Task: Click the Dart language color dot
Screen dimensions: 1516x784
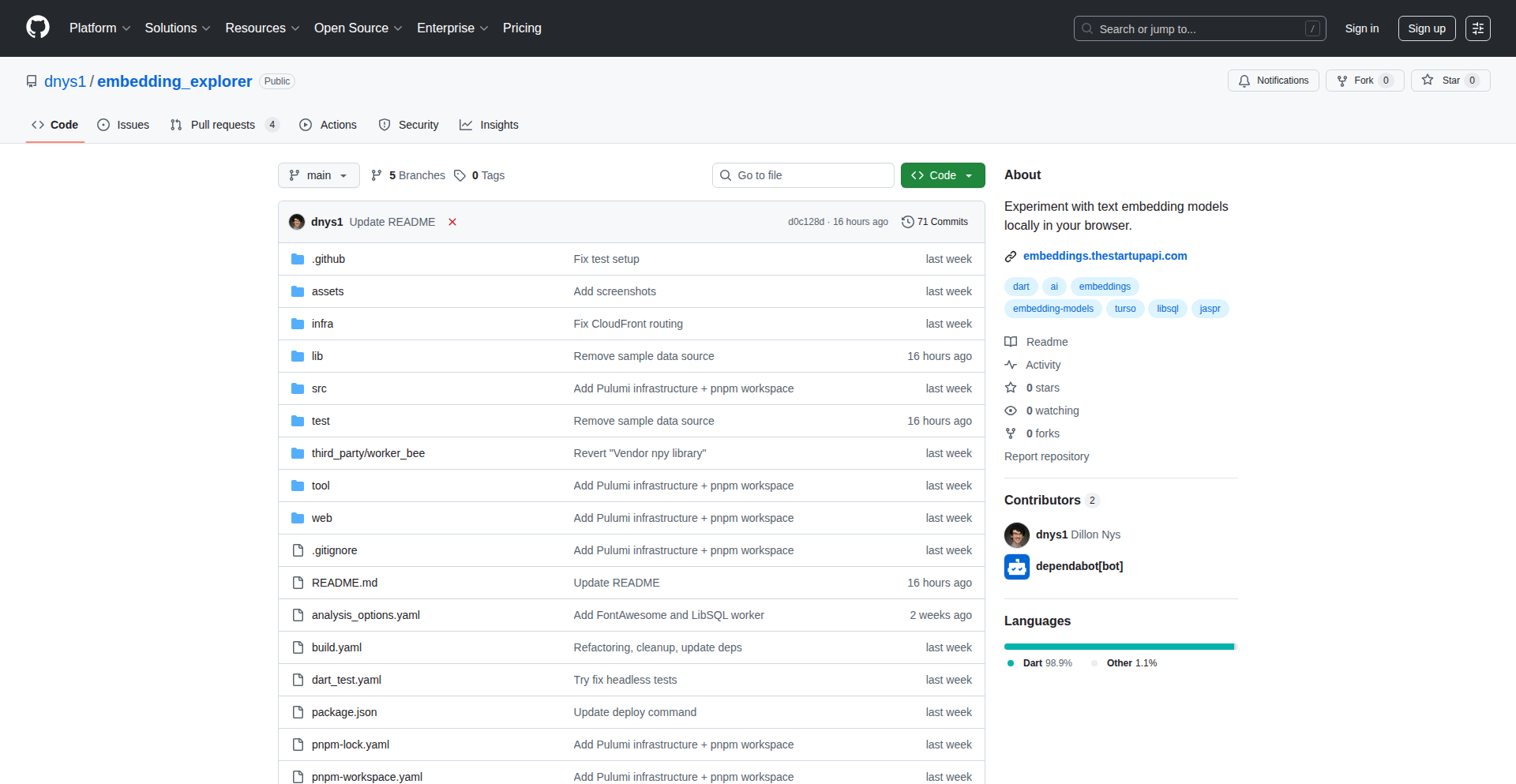Action: [x=1011, y=663]
